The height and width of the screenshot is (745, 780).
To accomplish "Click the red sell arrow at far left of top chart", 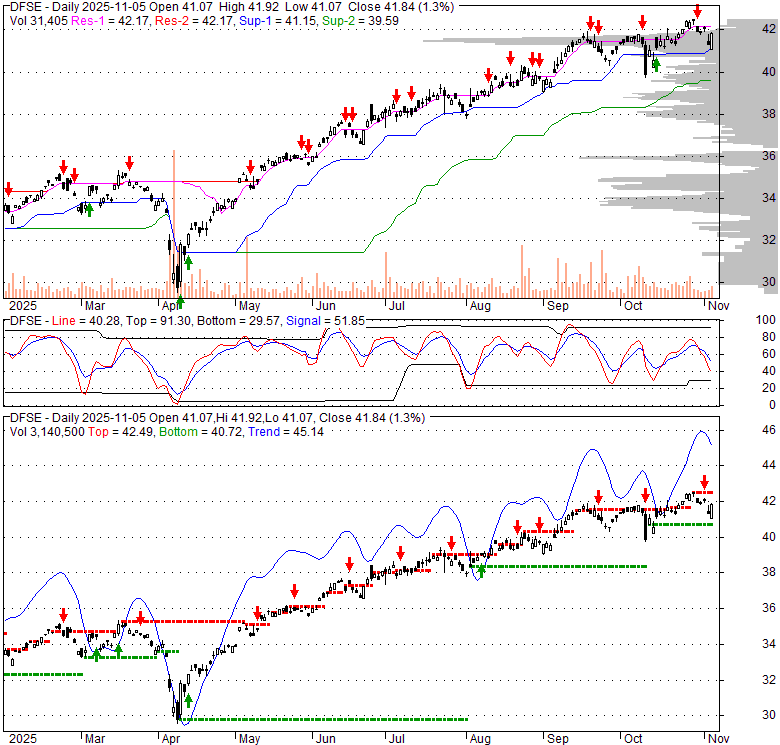I will pyautogui.click(x=8, y=189).
